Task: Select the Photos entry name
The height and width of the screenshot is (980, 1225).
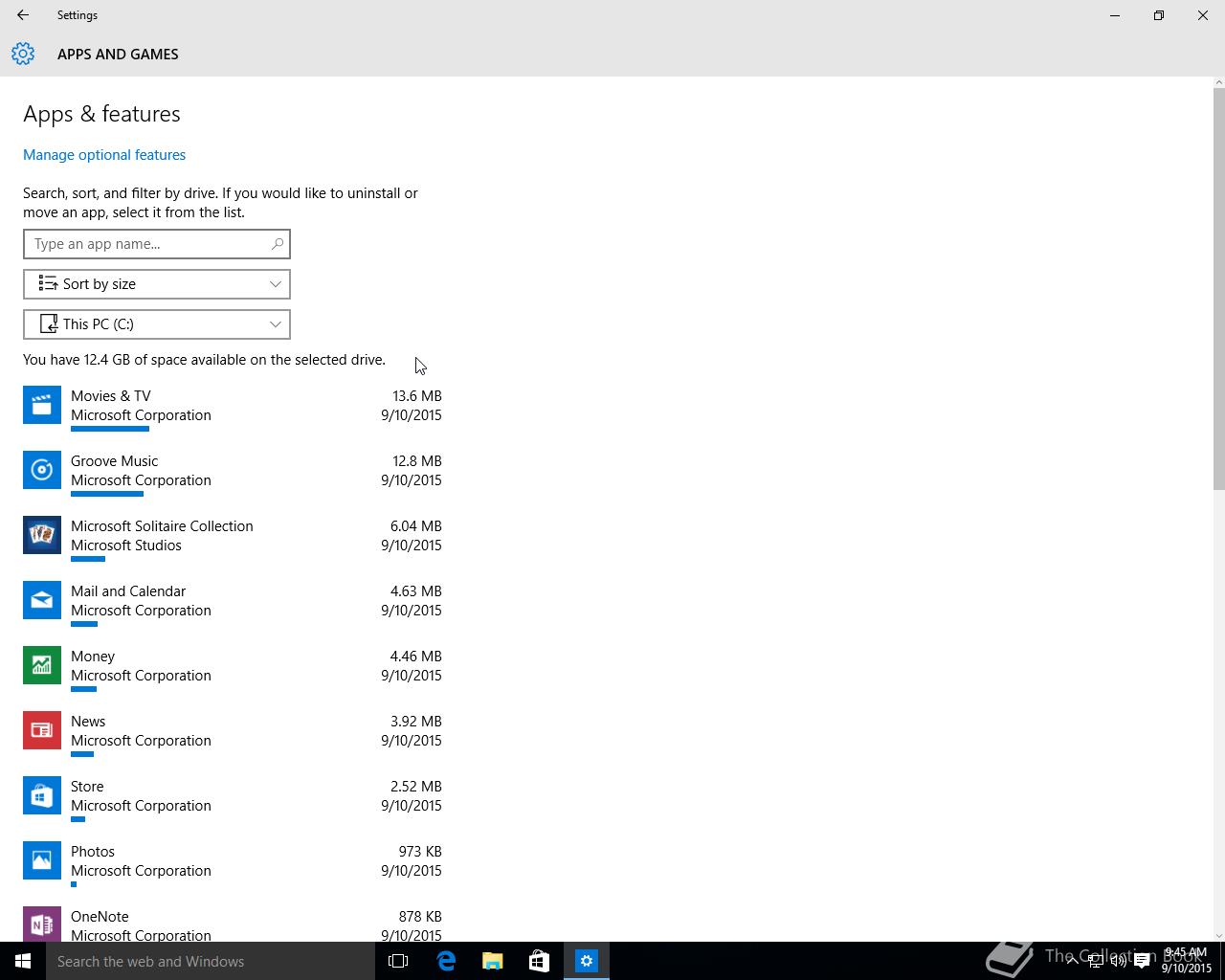Action: 93,852
